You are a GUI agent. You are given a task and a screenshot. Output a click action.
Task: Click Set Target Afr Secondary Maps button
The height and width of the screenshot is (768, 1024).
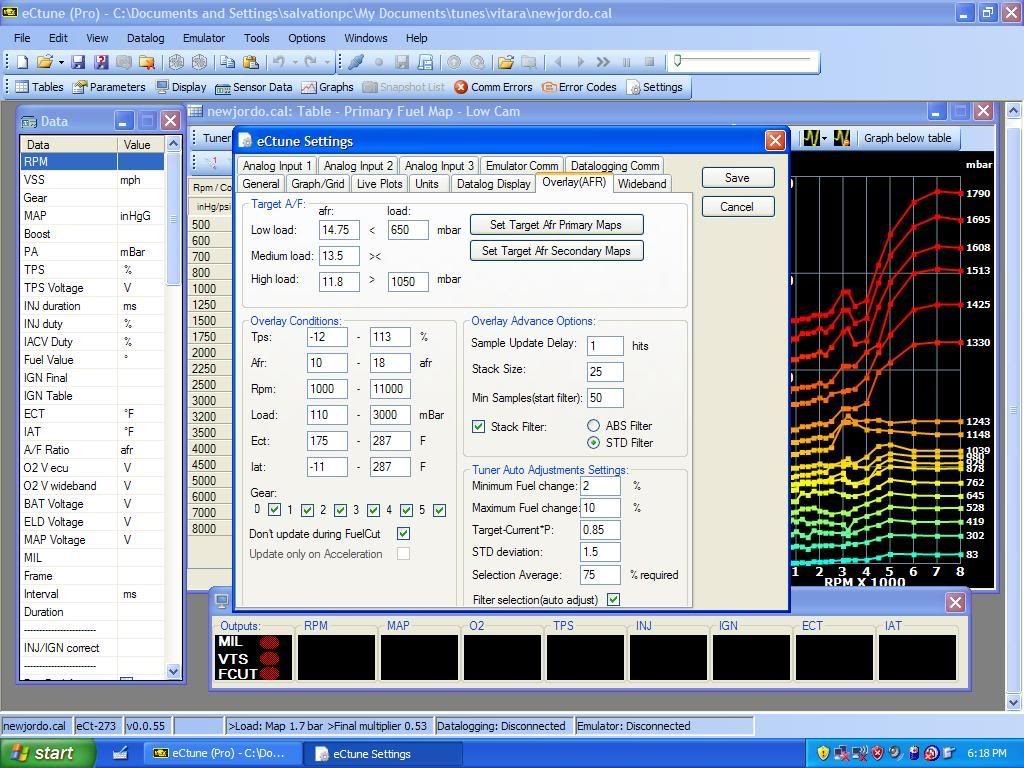coord(556,251)
